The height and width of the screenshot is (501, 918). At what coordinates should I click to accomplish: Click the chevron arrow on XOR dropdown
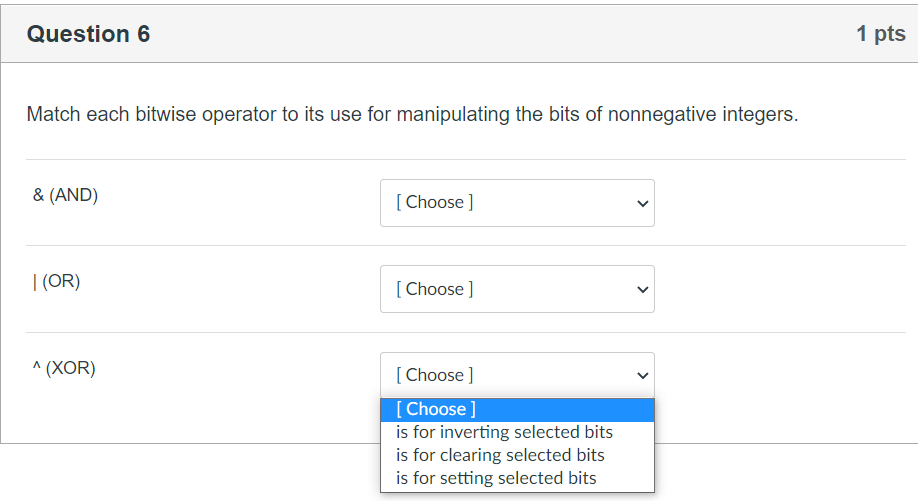pyautogui.click(x=642, y=376)
